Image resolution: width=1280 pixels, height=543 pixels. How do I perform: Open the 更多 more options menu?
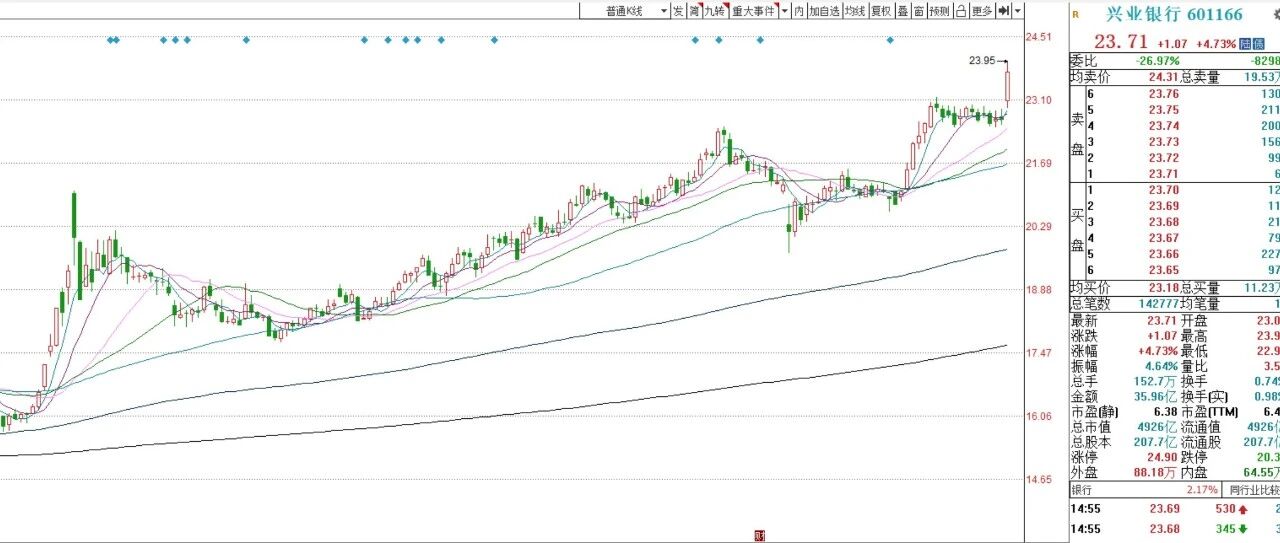pyautogui.click(x=982, y=11)
